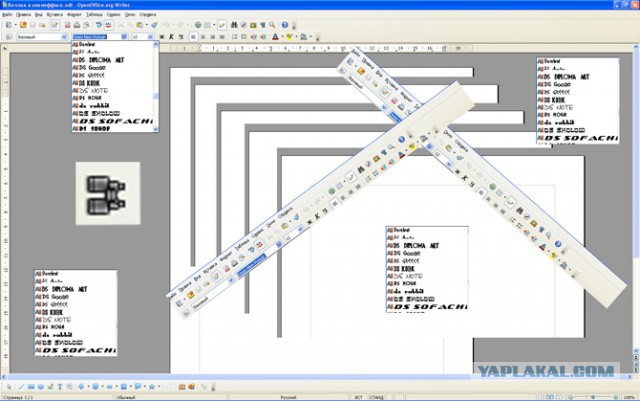Open OpenOffice Help question mark icon

(x=285, y=25)
